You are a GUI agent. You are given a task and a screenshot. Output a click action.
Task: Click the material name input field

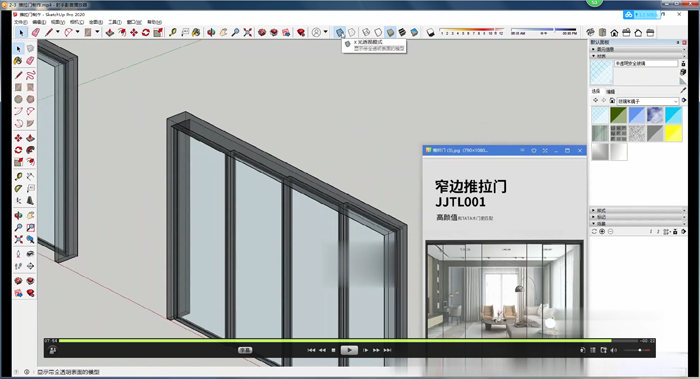click(646, 63)
